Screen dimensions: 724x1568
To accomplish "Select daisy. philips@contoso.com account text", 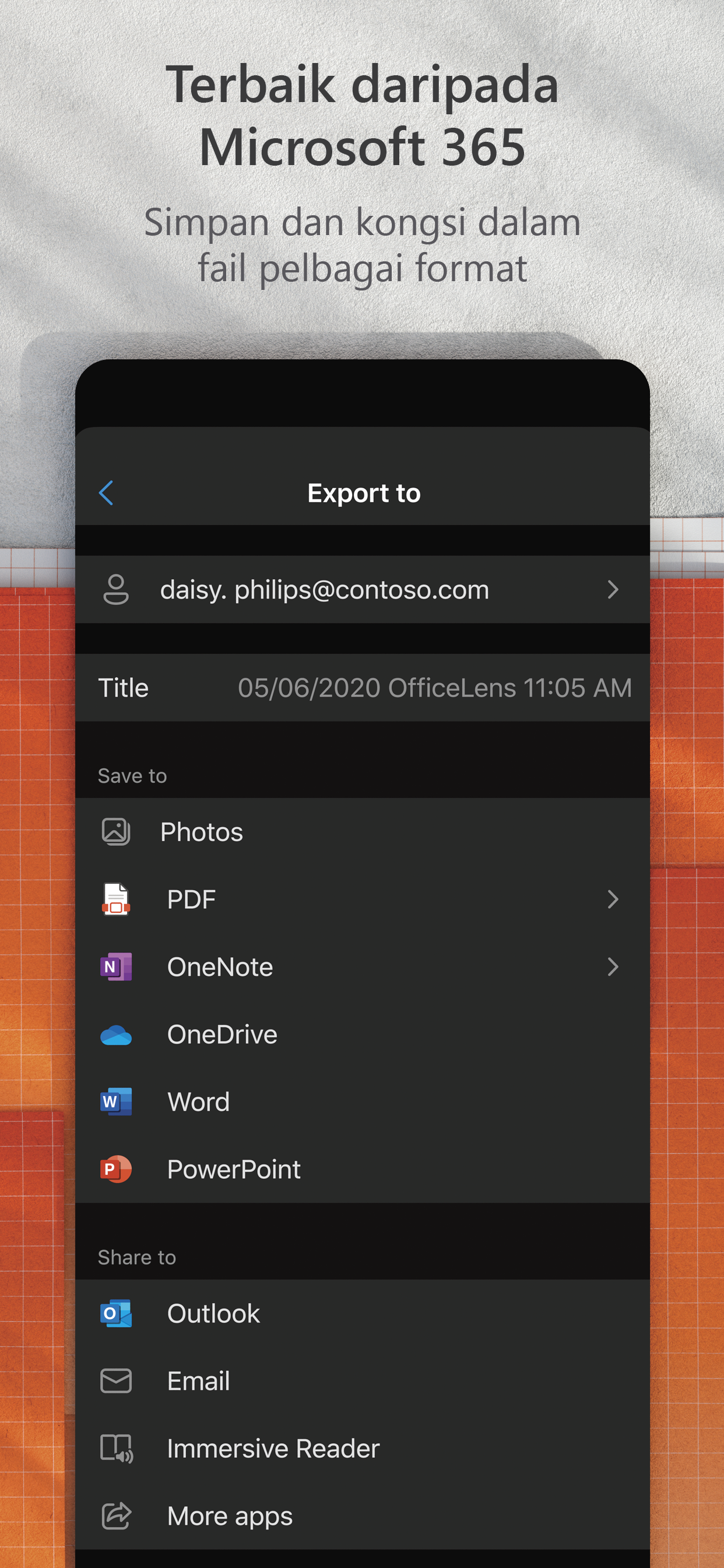I will pyautogui.click(x=324, y=590).
